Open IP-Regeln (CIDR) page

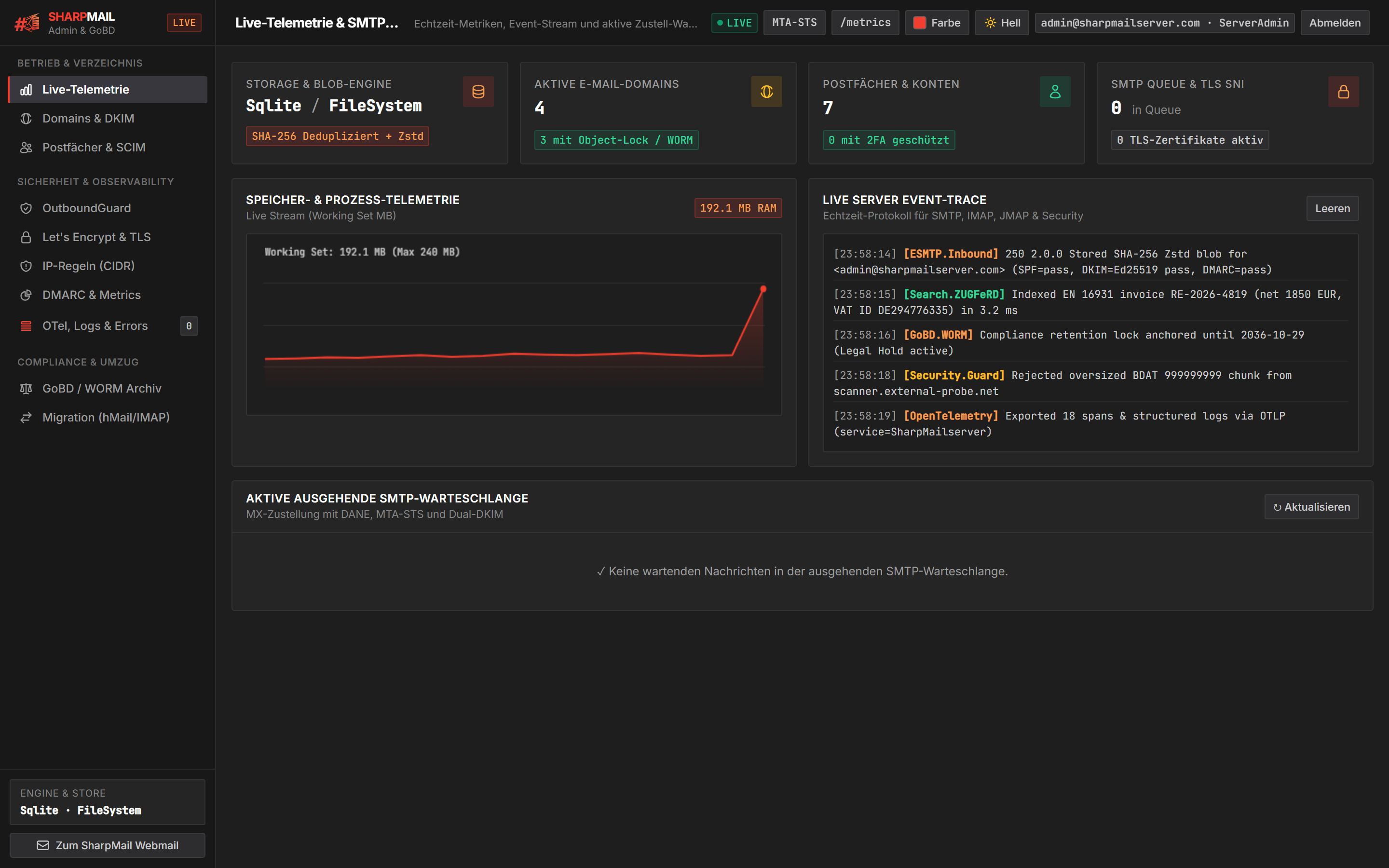tap(108, 266)
